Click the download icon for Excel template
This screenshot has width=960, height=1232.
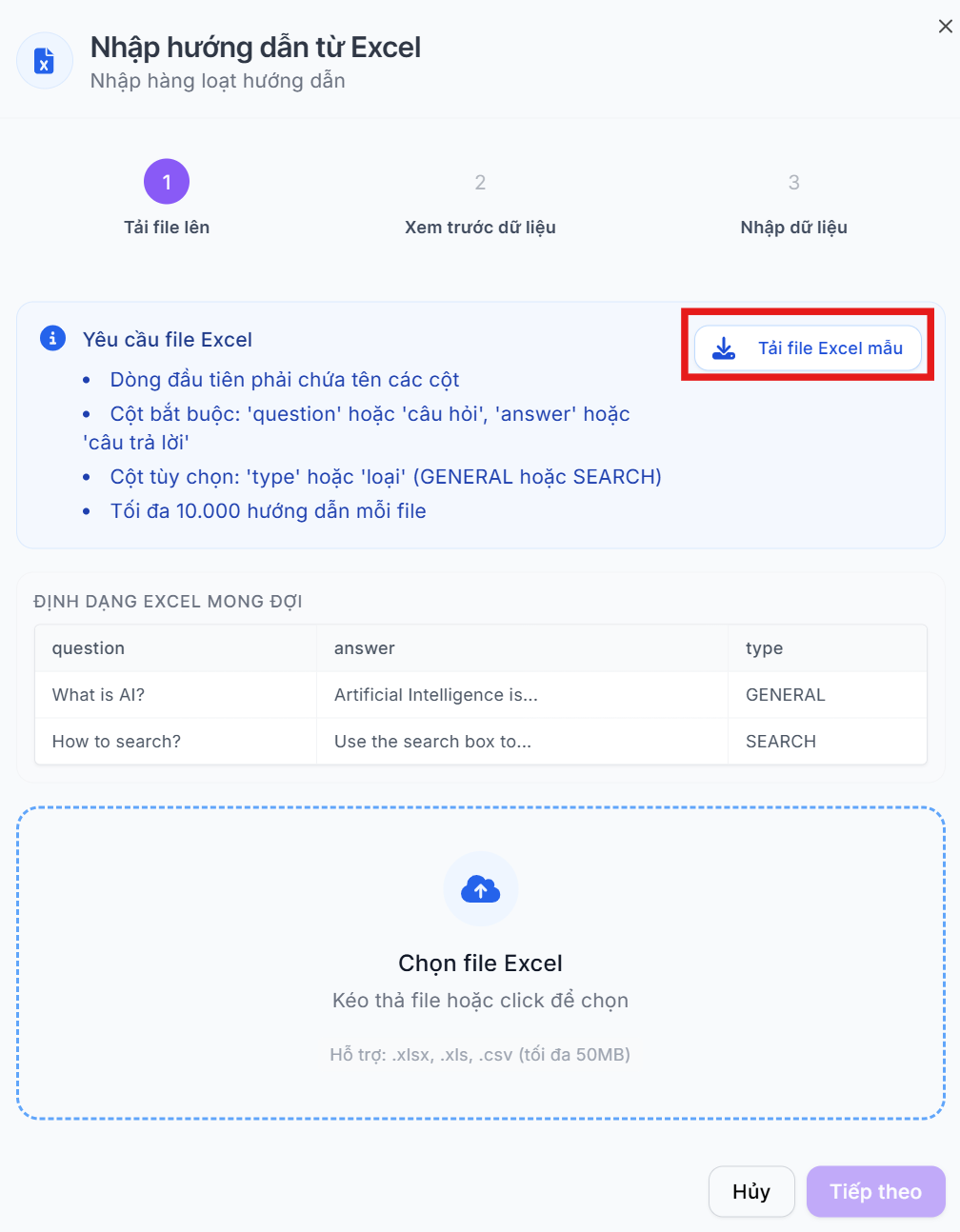[725, 348]
